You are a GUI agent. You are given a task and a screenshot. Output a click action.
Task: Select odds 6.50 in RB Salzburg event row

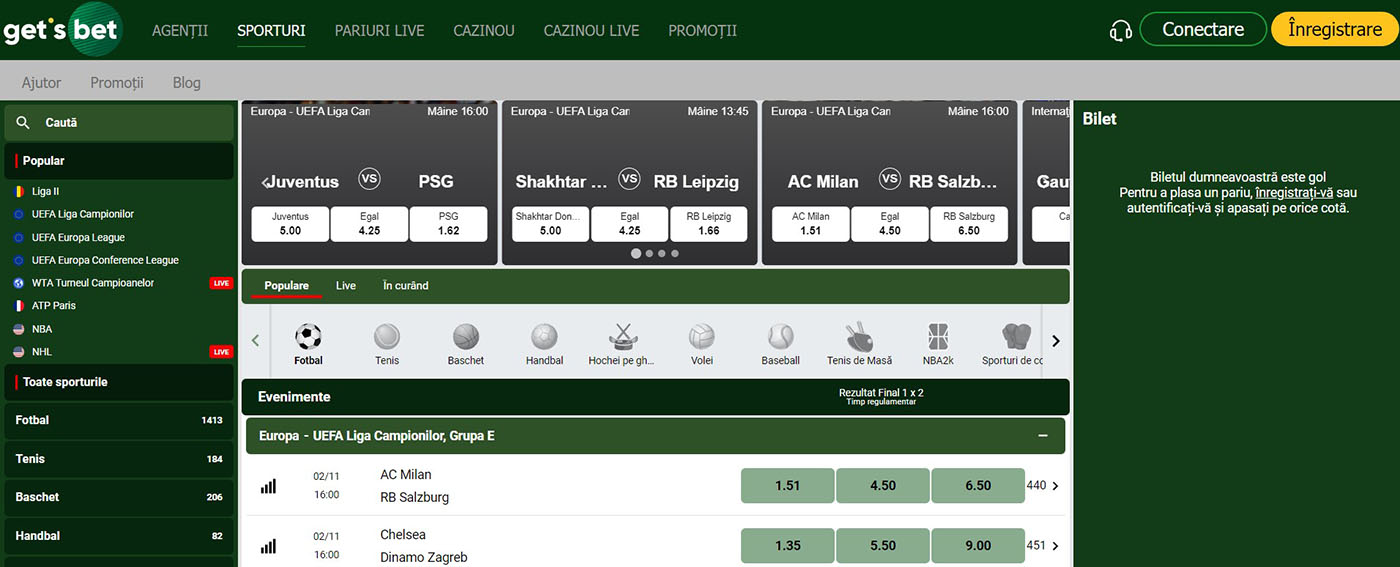[x=978, y=486]
